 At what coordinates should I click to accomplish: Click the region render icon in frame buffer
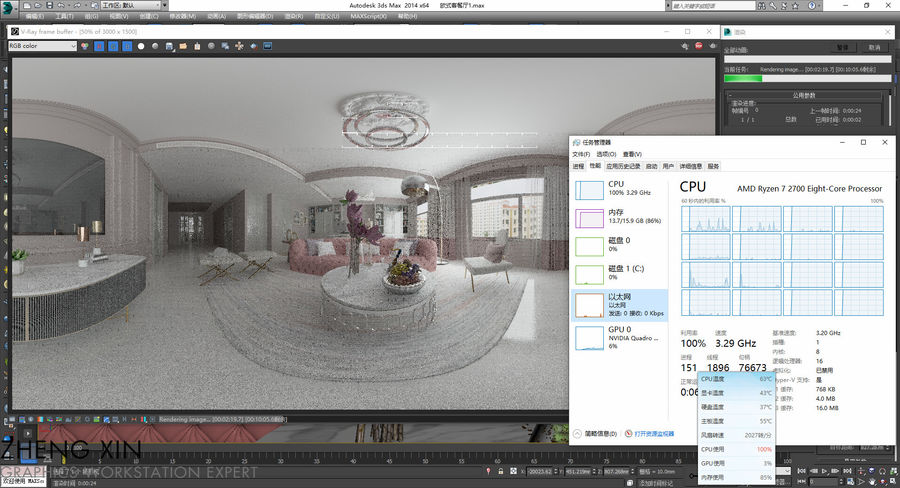click(x=253, y=46)
